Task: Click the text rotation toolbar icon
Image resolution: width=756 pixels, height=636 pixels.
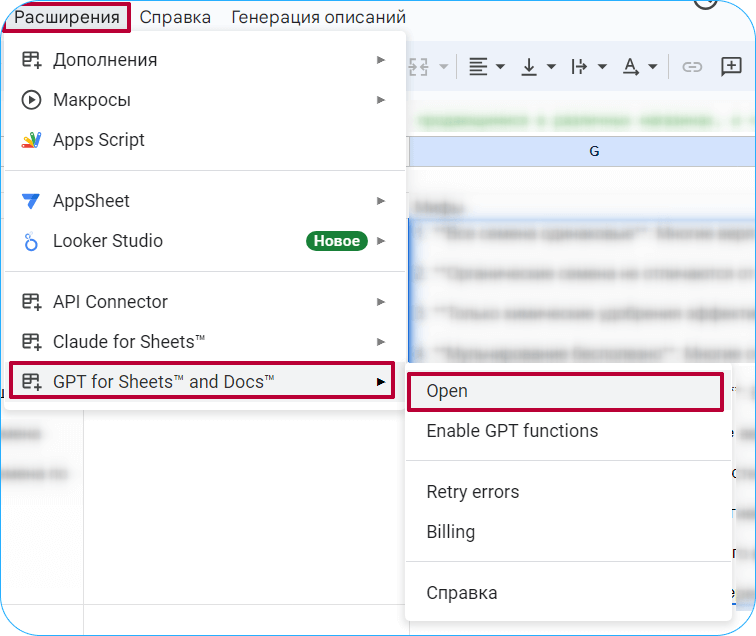Action: pos(631,67)
